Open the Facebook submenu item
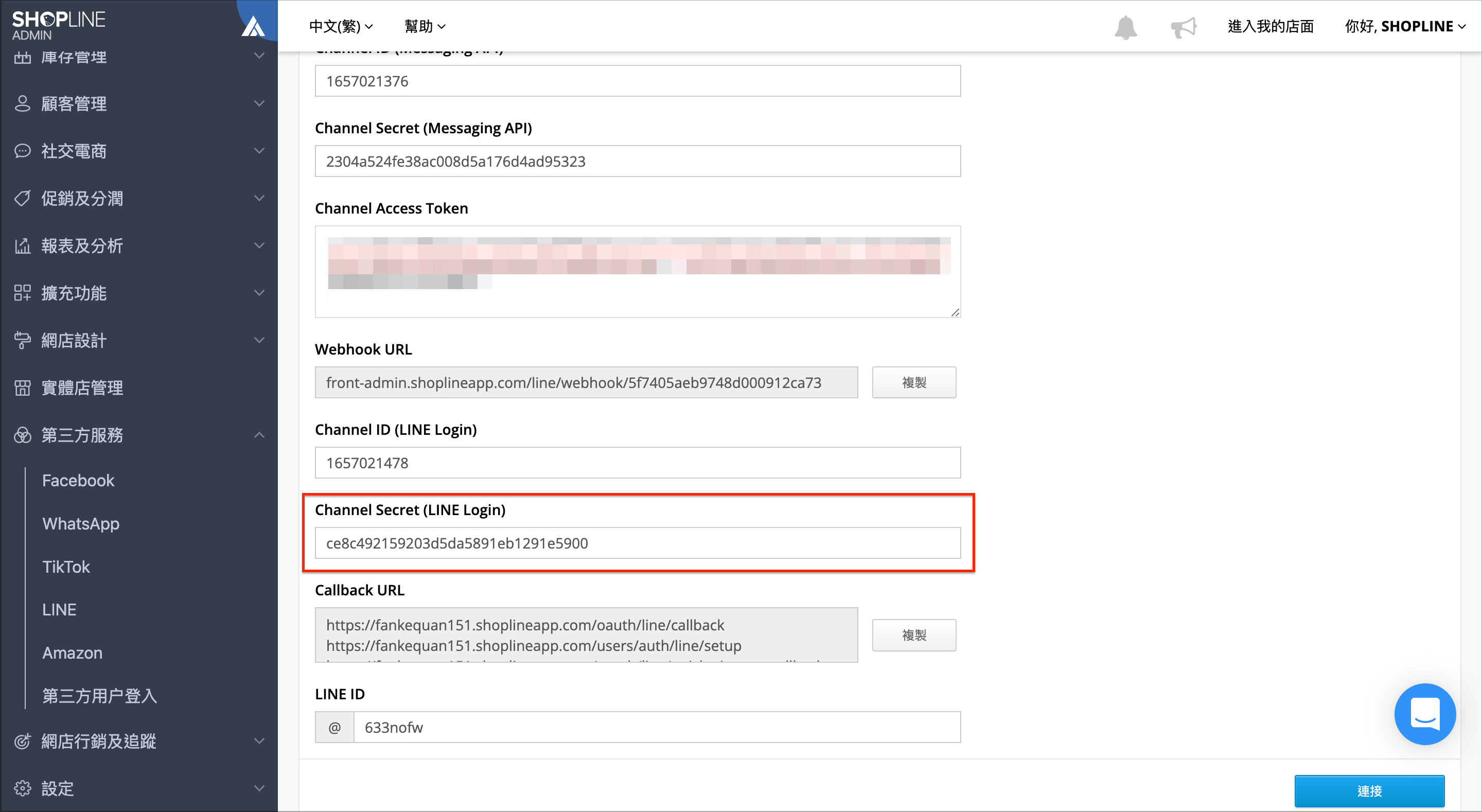The image size is (1482, 812). tap(78, 481)
